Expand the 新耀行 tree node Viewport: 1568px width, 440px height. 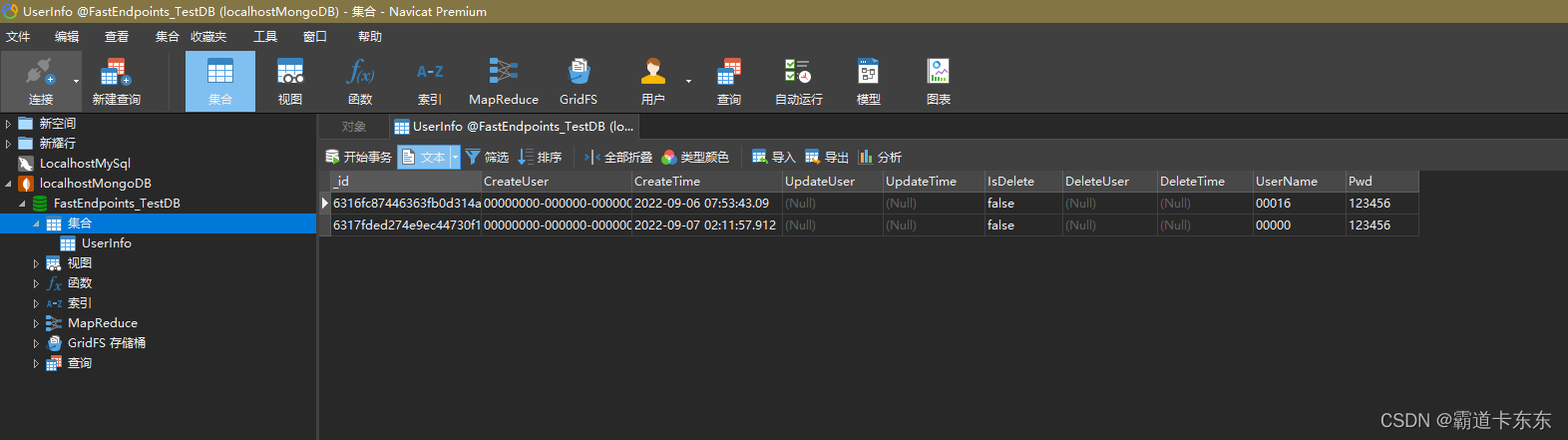[x=8, y=144]
